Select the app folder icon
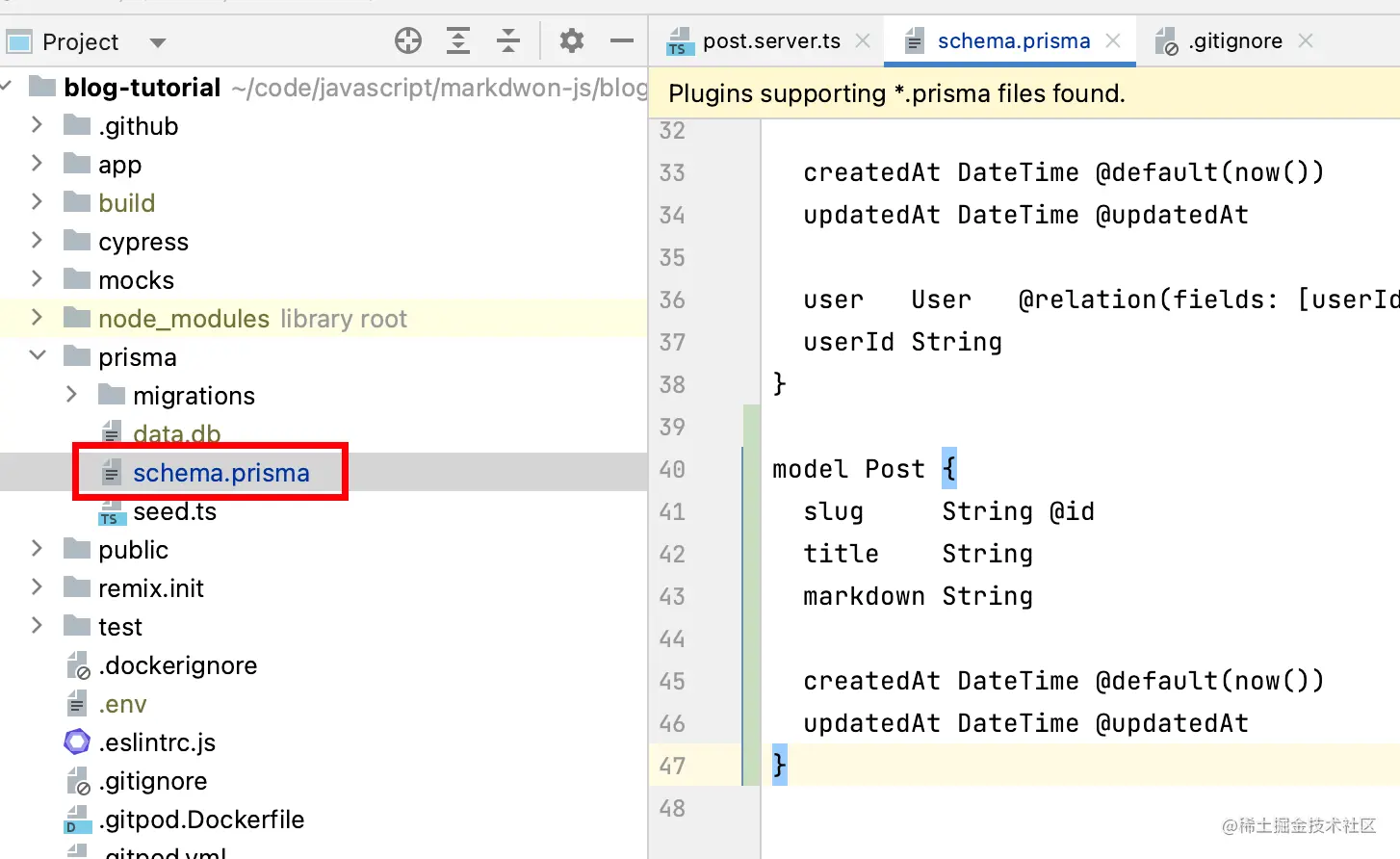 click(77, 164)
